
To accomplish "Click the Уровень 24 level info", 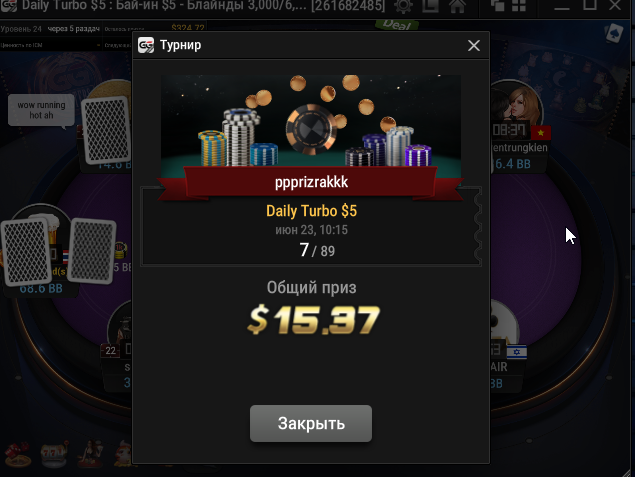I will tap(21, 29).
